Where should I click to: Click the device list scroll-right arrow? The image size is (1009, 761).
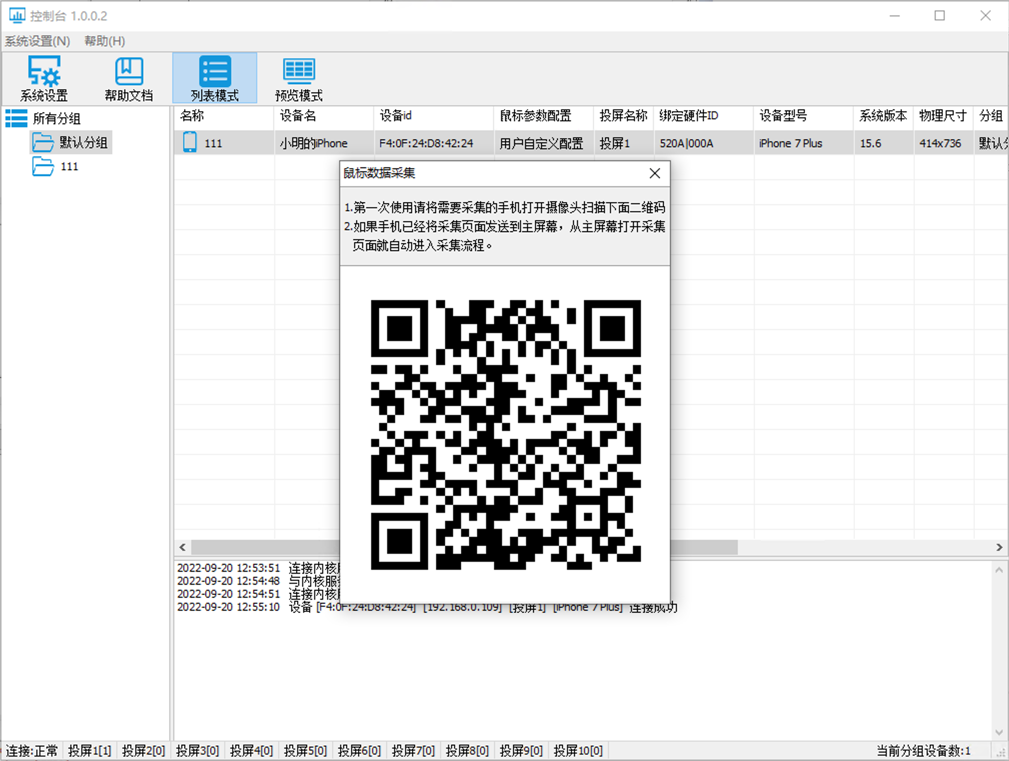(999, 547)
